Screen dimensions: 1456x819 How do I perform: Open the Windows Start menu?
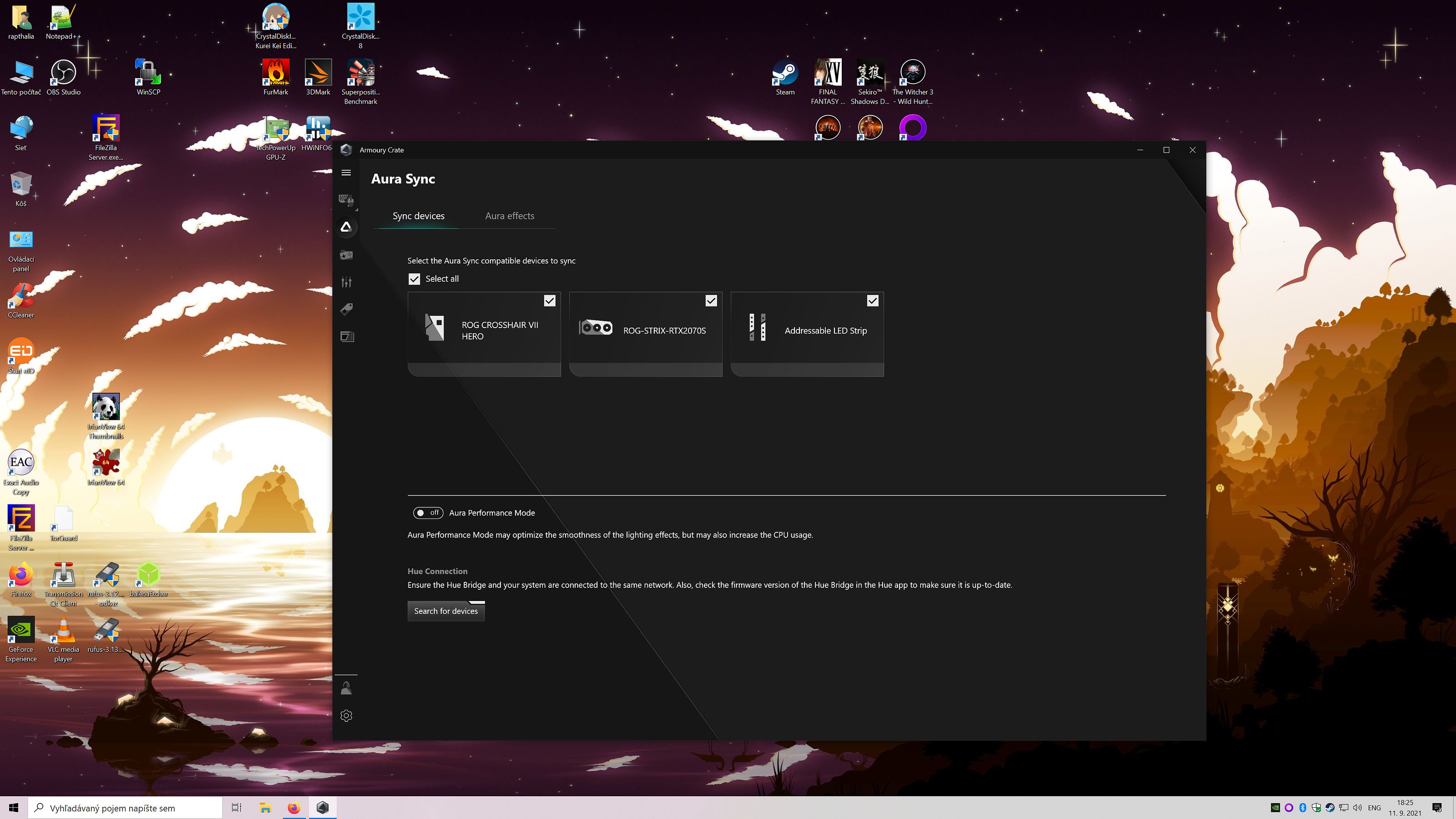pos(14,808)
